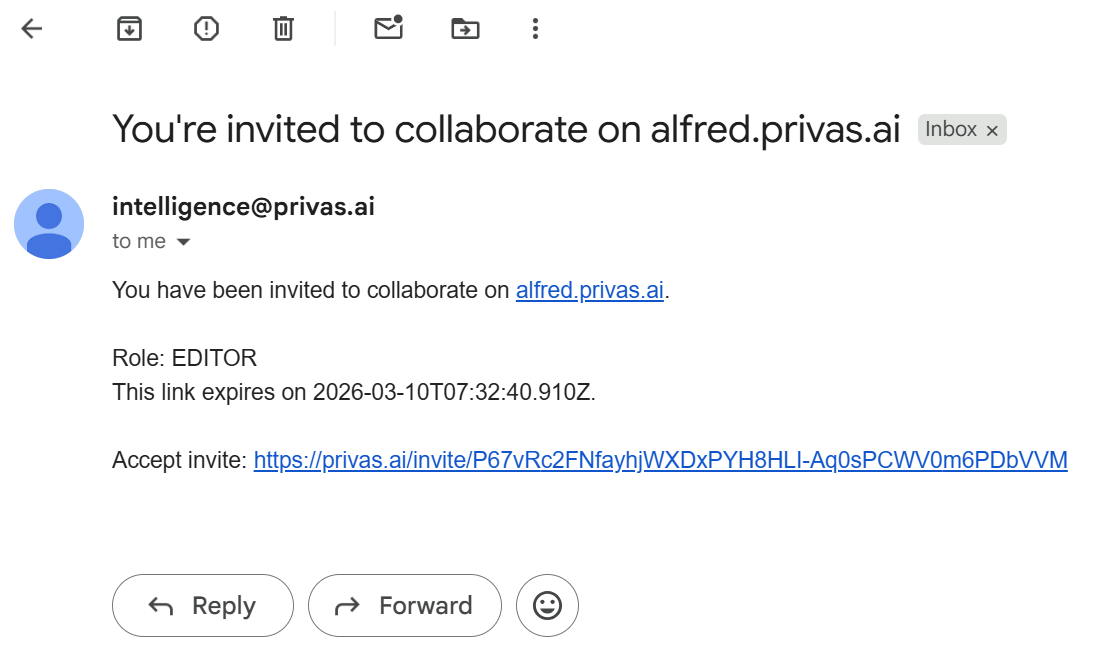
Task: Open the Move to folder icon
Action: point(465,29)
